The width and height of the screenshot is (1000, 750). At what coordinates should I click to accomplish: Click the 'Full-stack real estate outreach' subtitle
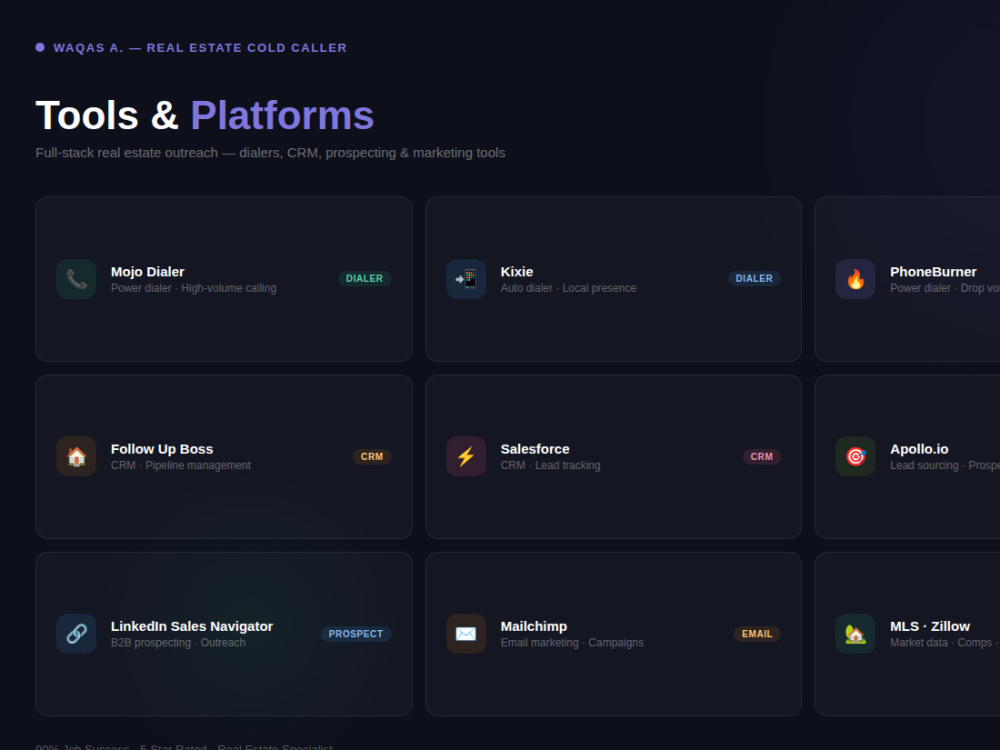pyautogui.click(x=270, y=153)
